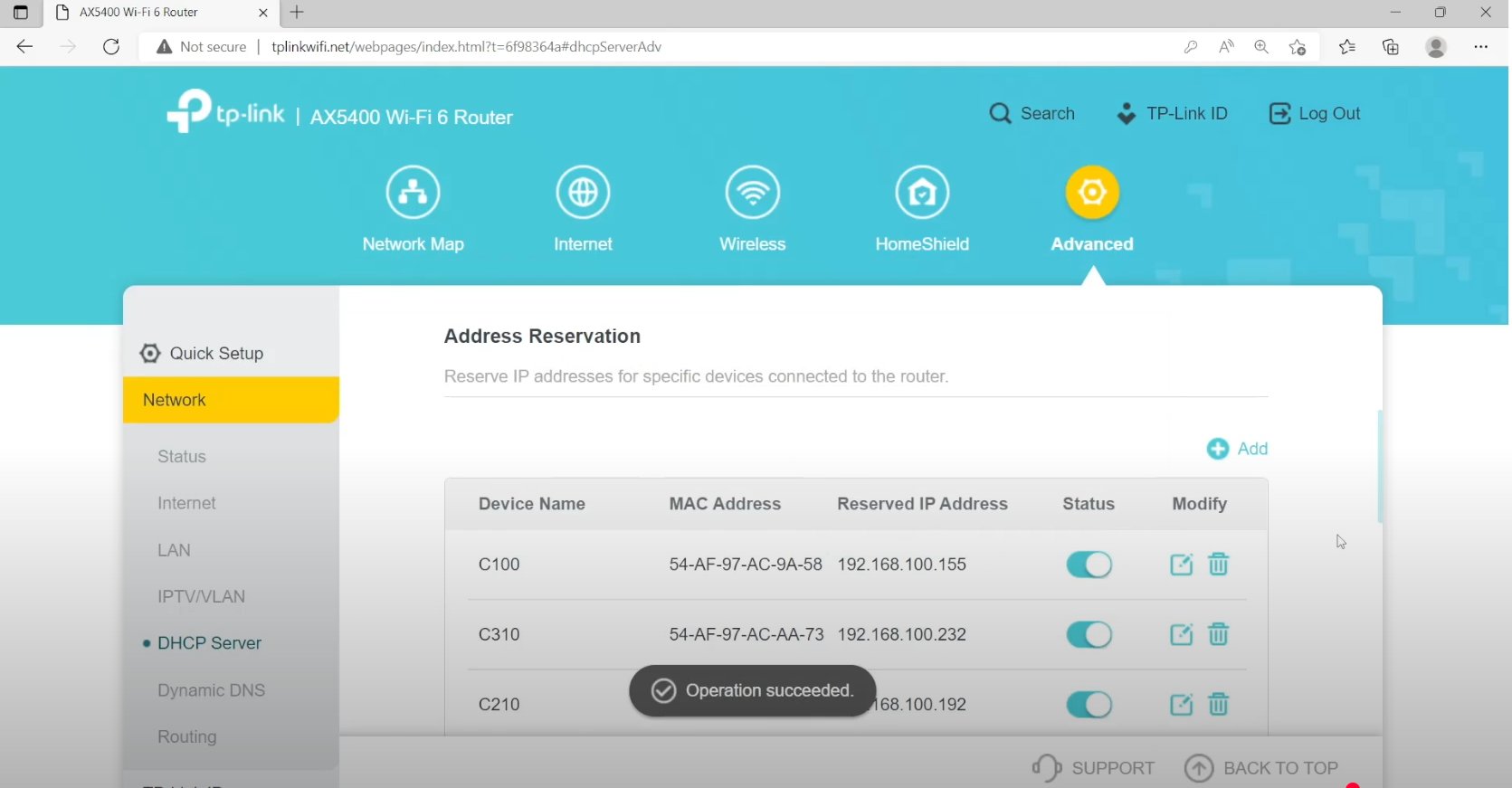Screen dimensions: 1512x788
Task: Switch to the AX5400 Wi-Fi 6 Router tab
Action: [x=161, y=13]
